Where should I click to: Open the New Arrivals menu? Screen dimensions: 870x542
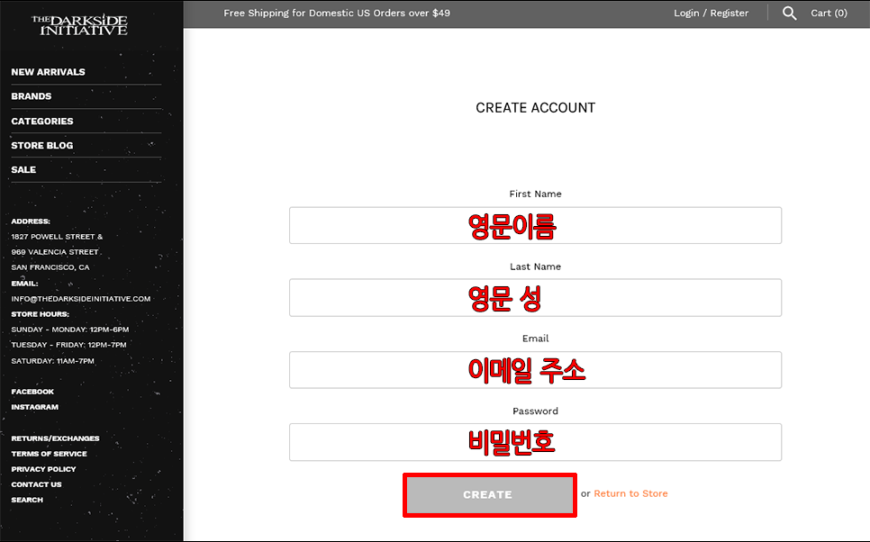(x=48, y=72)
